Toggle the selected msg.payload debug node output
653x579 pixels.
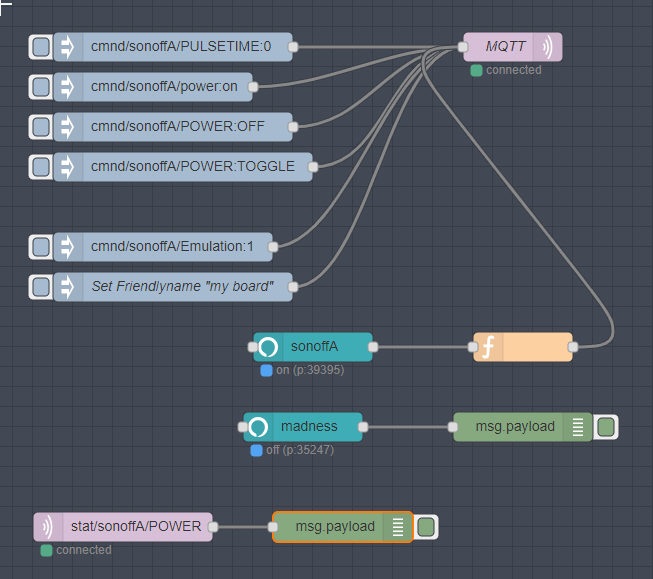425,527
